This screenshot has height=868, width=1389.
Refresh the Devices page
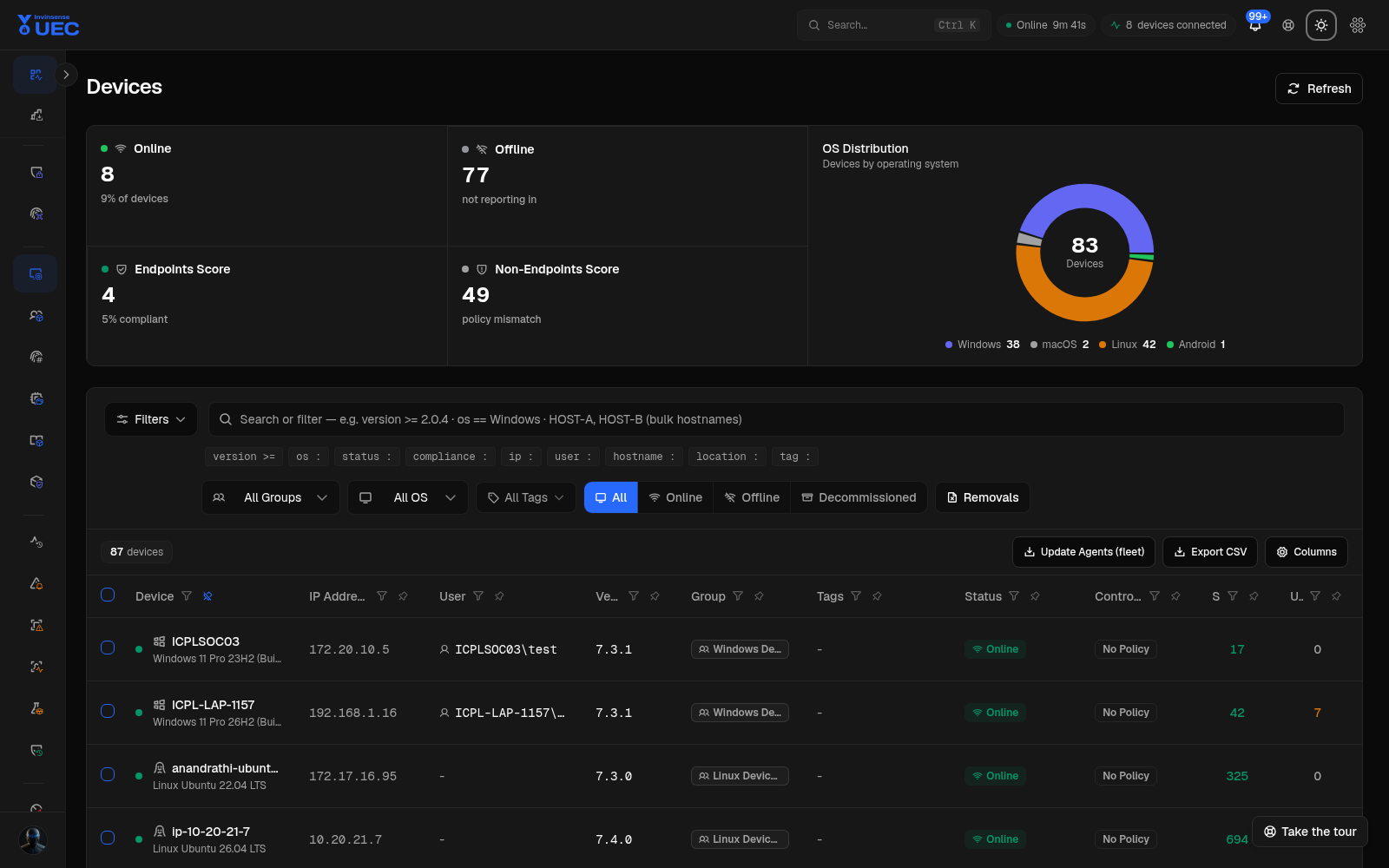point(1319,89)
